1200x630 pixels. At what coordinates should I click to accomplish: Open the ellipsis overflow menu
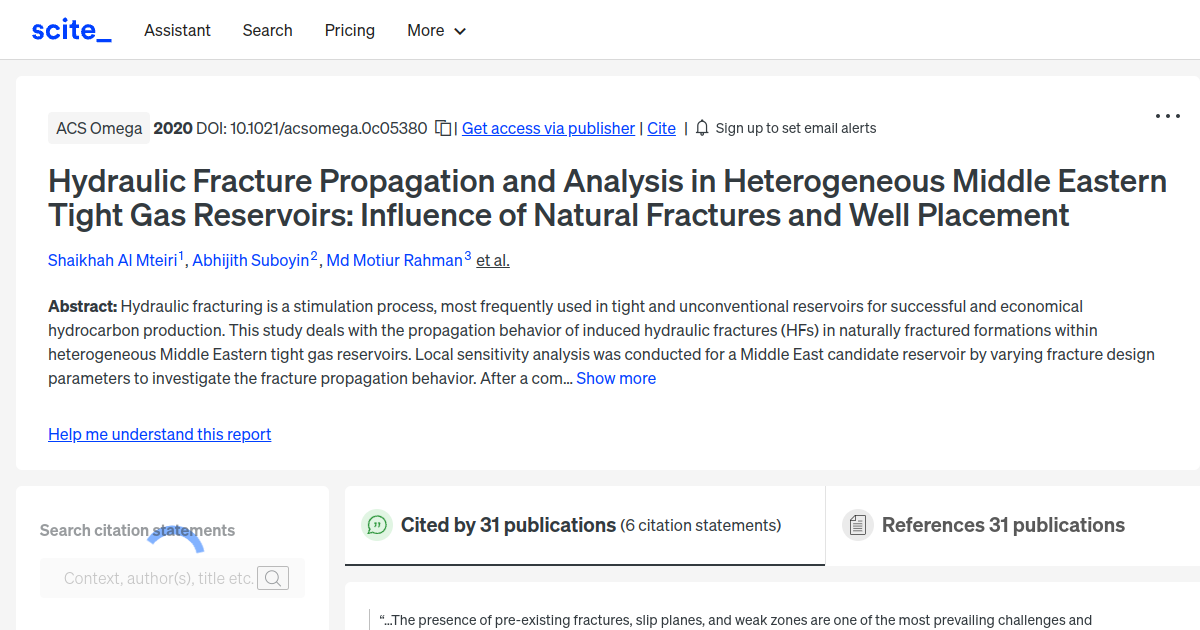click(x=1167, y=116)
